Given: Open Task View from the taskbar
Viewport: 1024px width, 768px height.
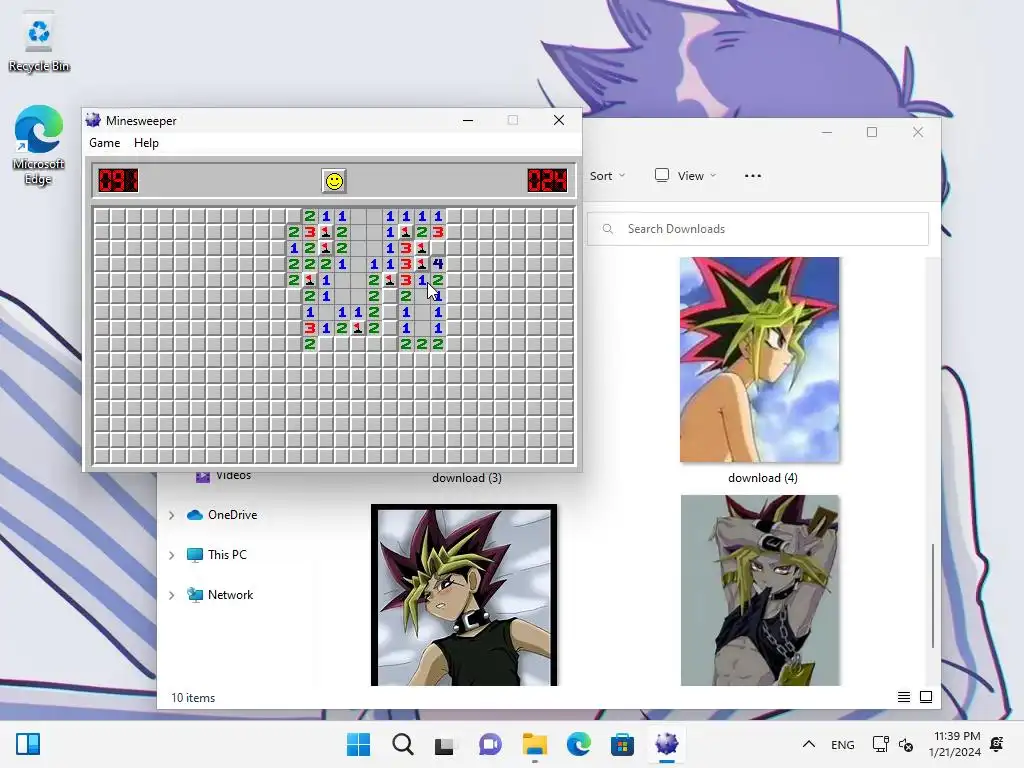Looking at the screenshot, I should tap(445, 744).
